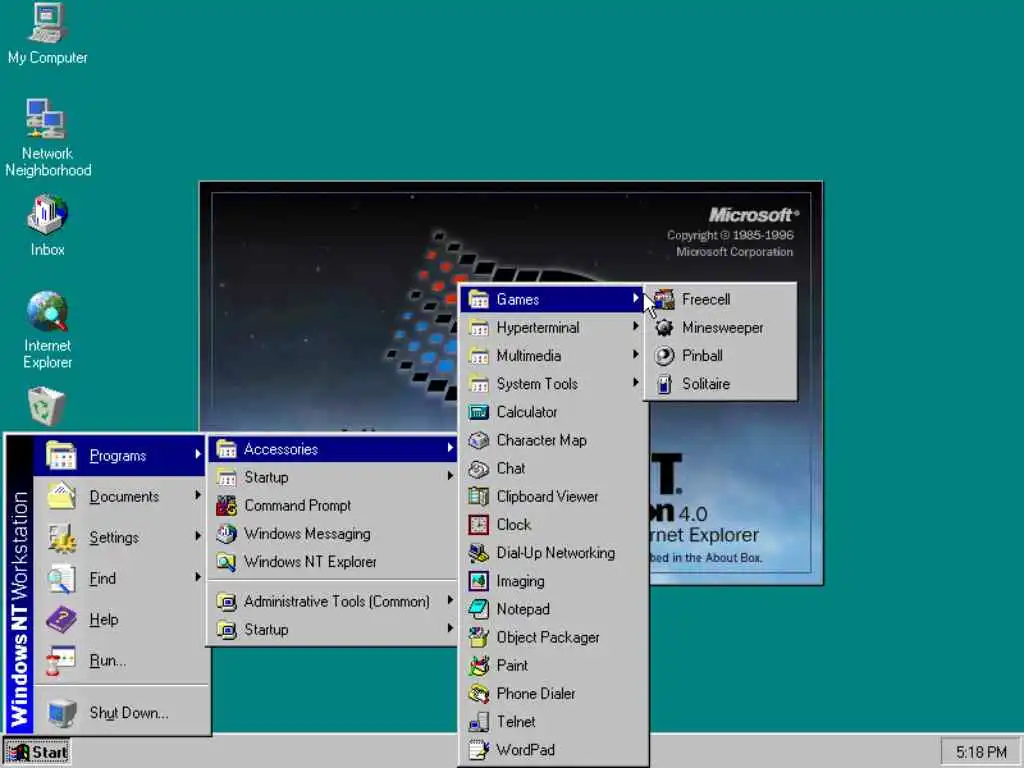The image size is (1024, 768).
Task: Click the Pinball label text
Action: 702,355
